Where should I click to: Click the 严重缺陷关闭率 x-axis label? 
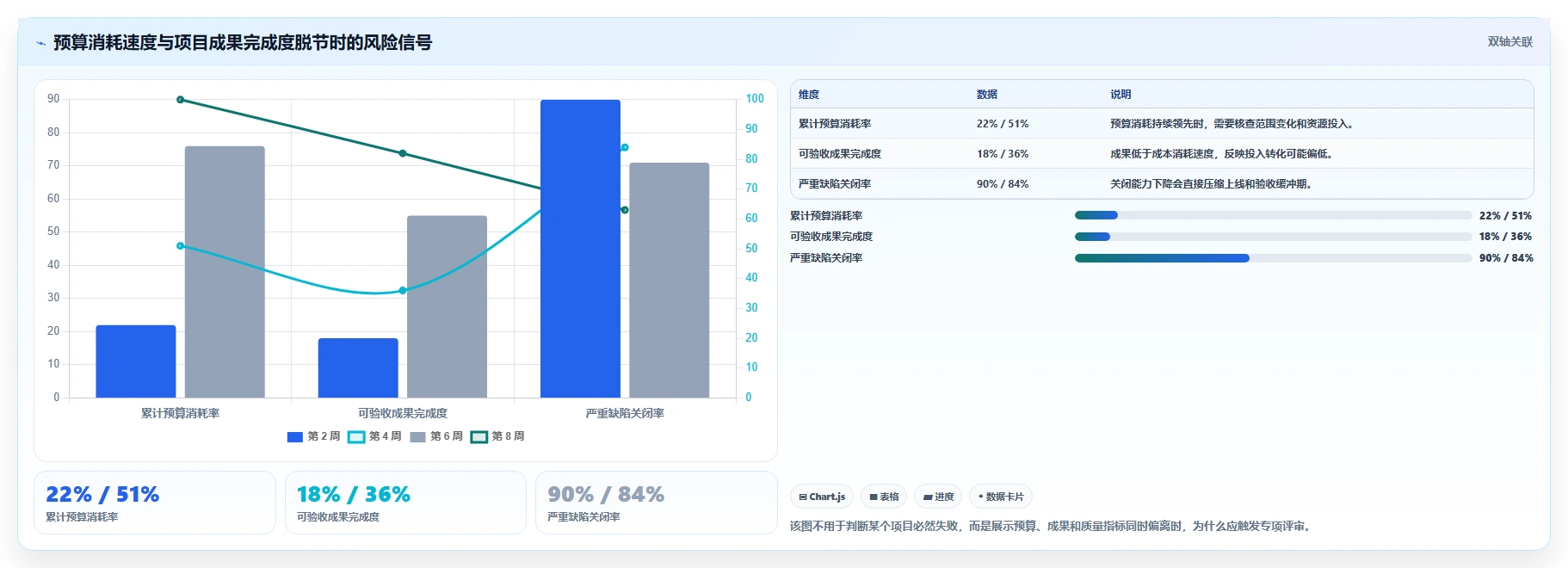625,413
